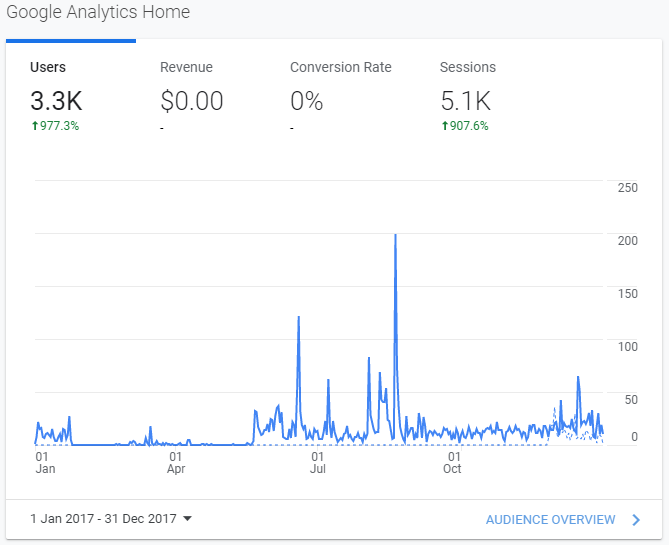Click the $0.00 revenue value
The image size is (669, 545).
click(x=192, y=101)
